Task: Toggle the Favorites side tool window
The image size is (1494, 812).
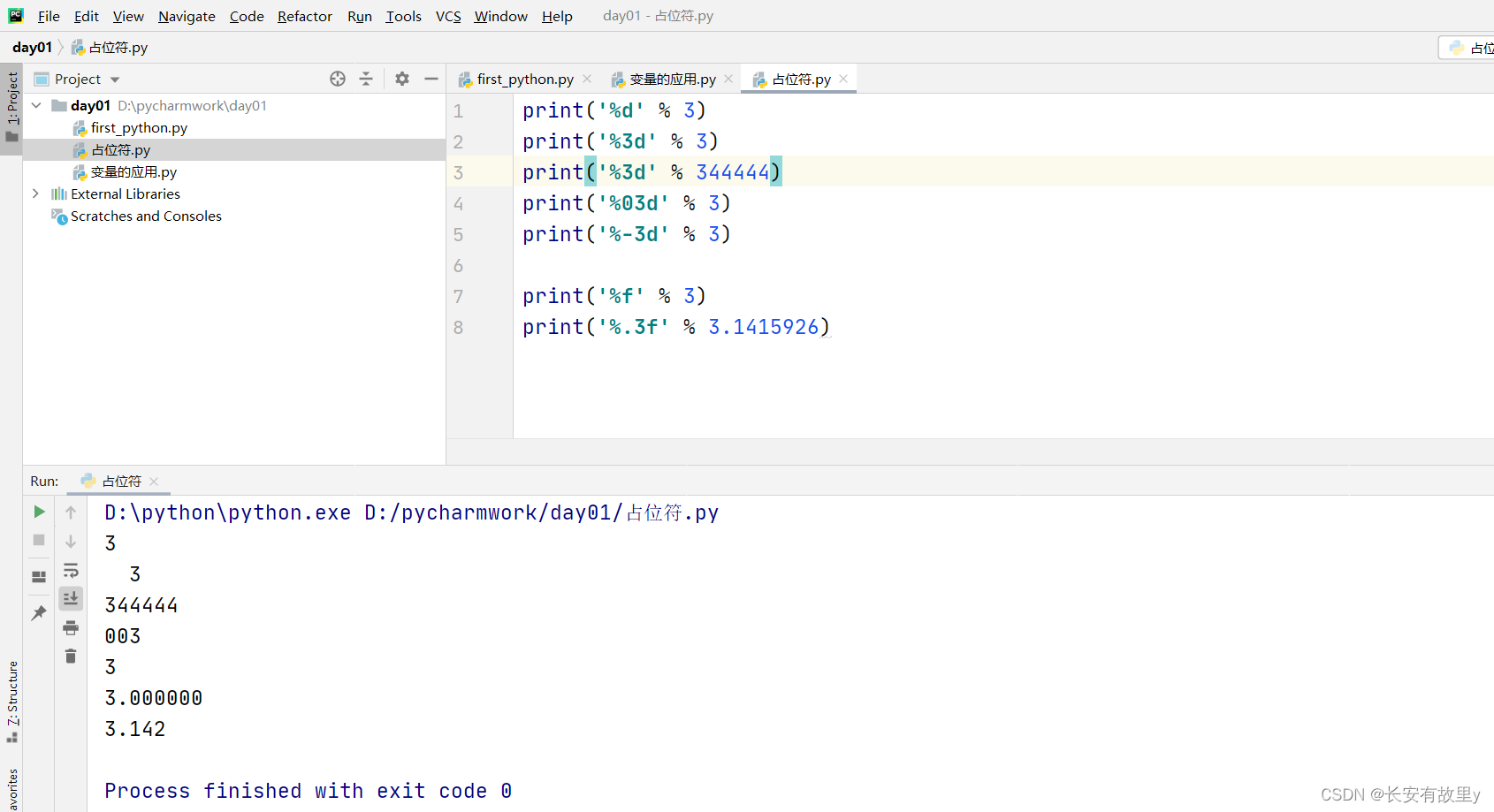Action: click(11, 789)
